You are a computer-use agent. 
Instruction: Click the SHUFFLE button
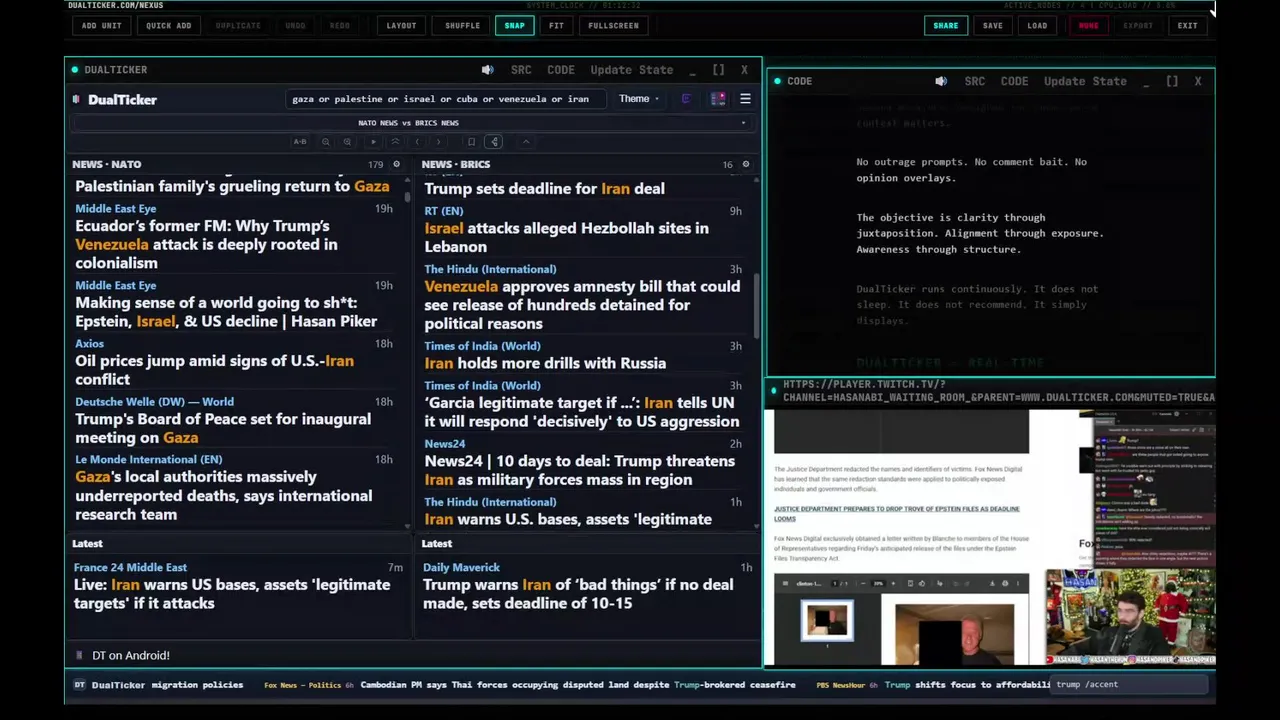[x=462, y=25]
